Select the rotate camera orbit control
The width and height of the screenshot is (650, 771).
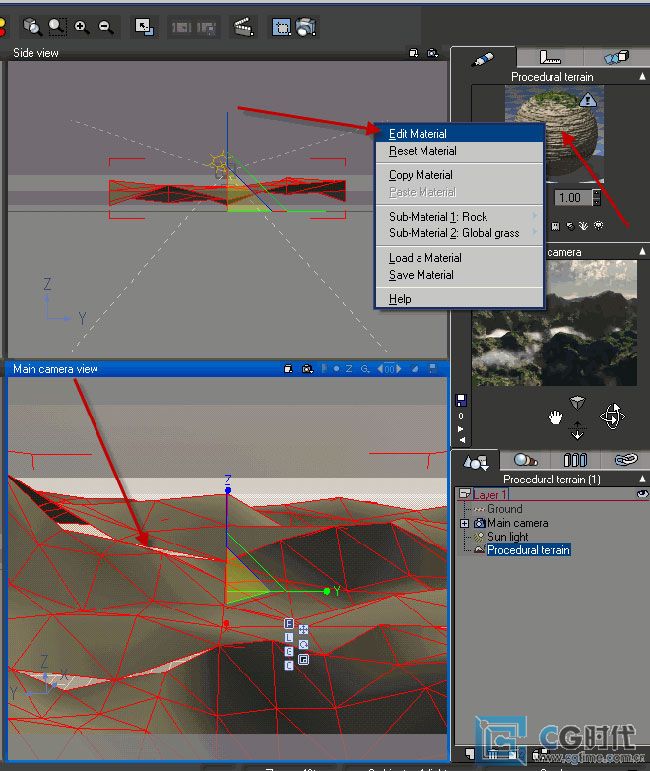[612, 416]
